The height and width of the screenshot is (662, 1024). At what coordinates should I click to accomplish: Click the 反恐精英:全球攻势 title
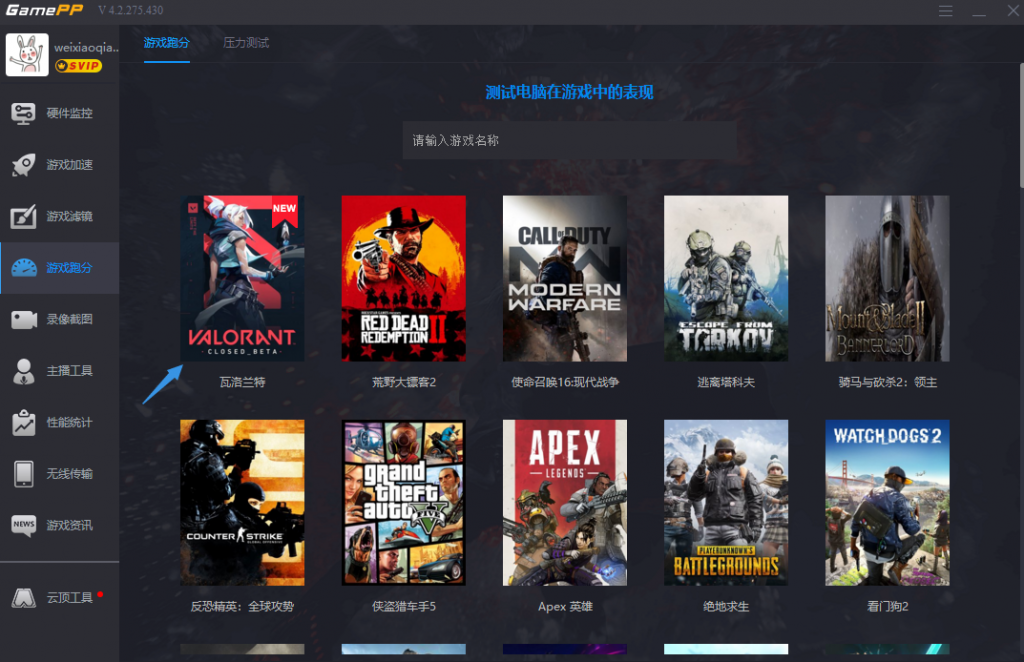click(x=242, y=607)
